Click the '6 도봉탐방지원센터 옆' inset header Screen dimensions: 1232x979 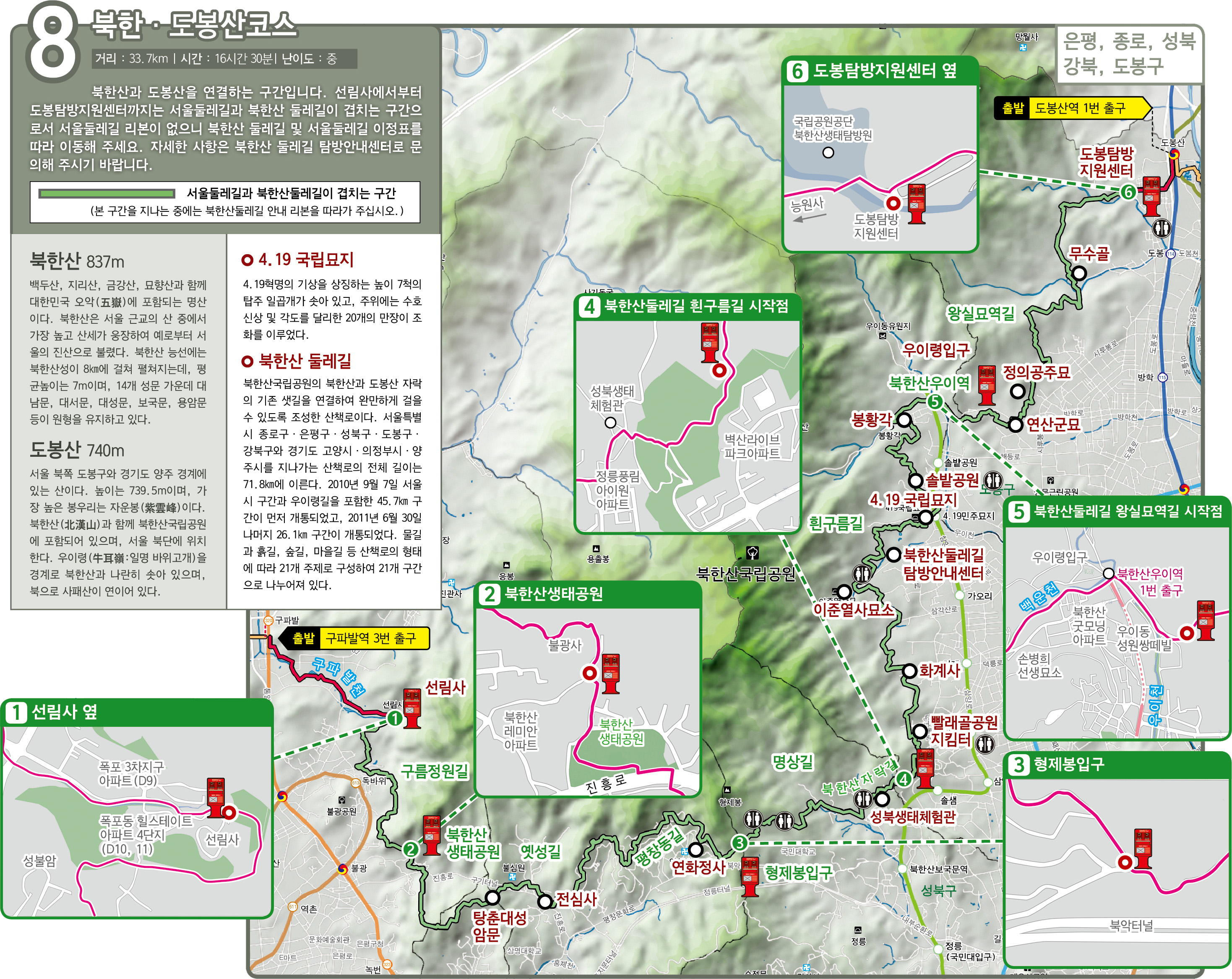pyautogui.click(x=880, y=70)
